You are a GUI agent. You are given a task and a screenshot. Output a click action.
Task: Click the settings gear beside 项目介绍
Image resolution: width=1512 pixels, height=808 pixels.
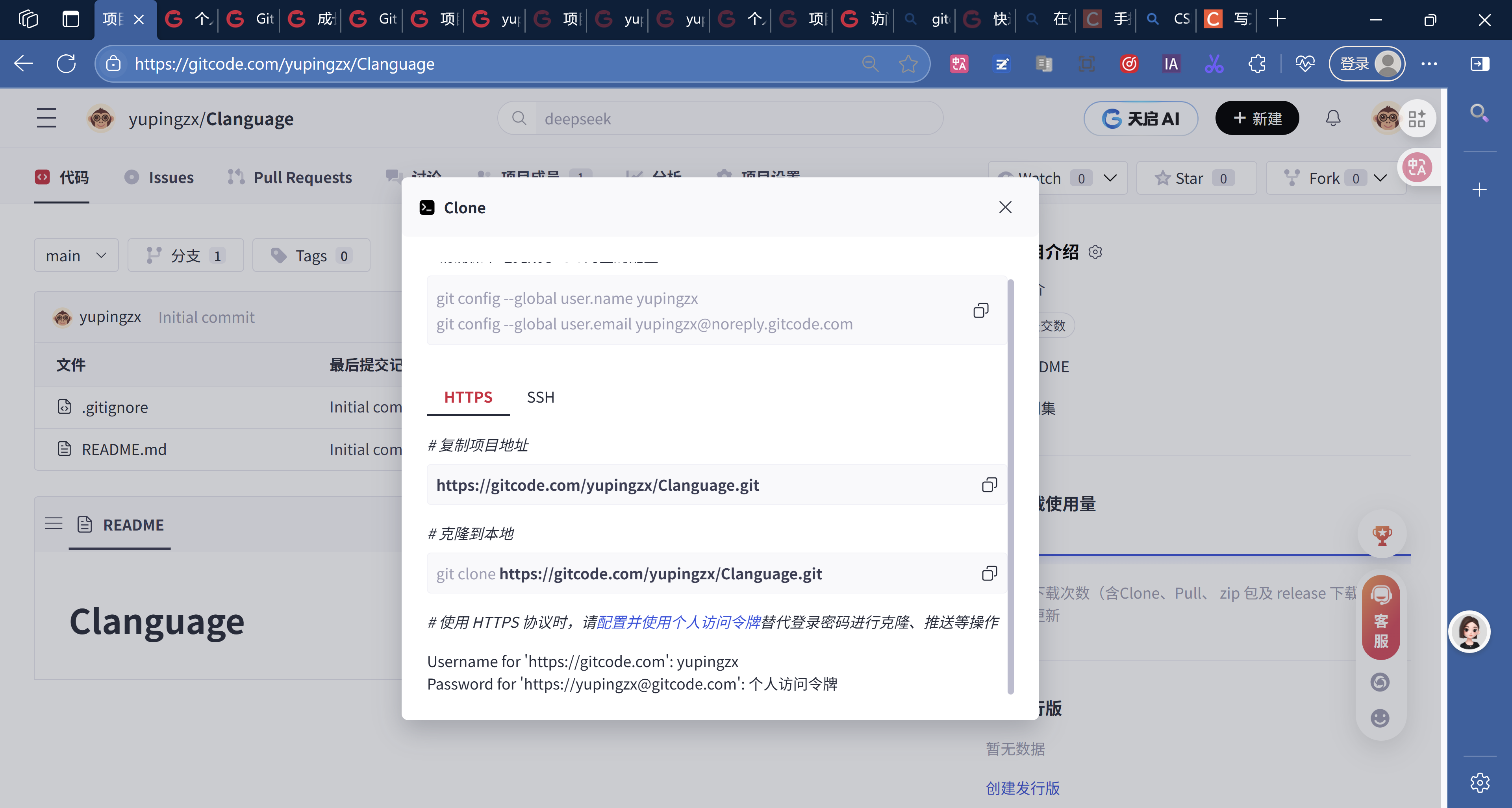click(1095, 252)
